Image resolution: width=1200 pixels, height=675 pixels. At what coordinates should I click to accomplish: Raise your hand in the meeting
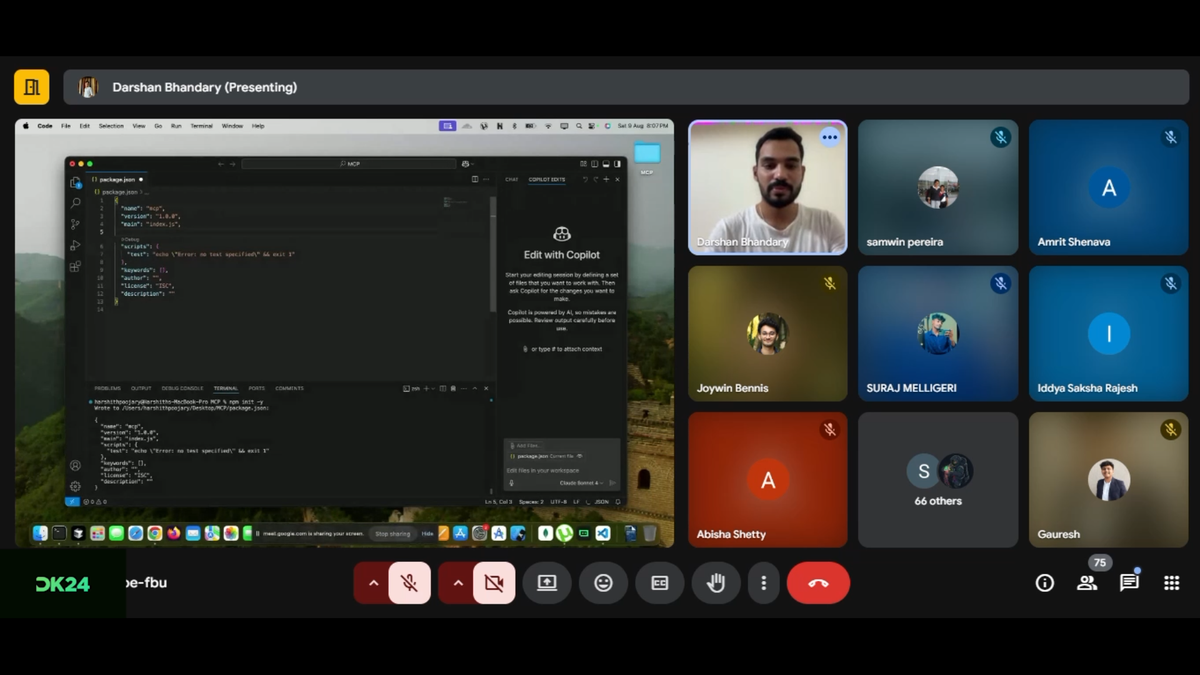(x=716, y=583)
